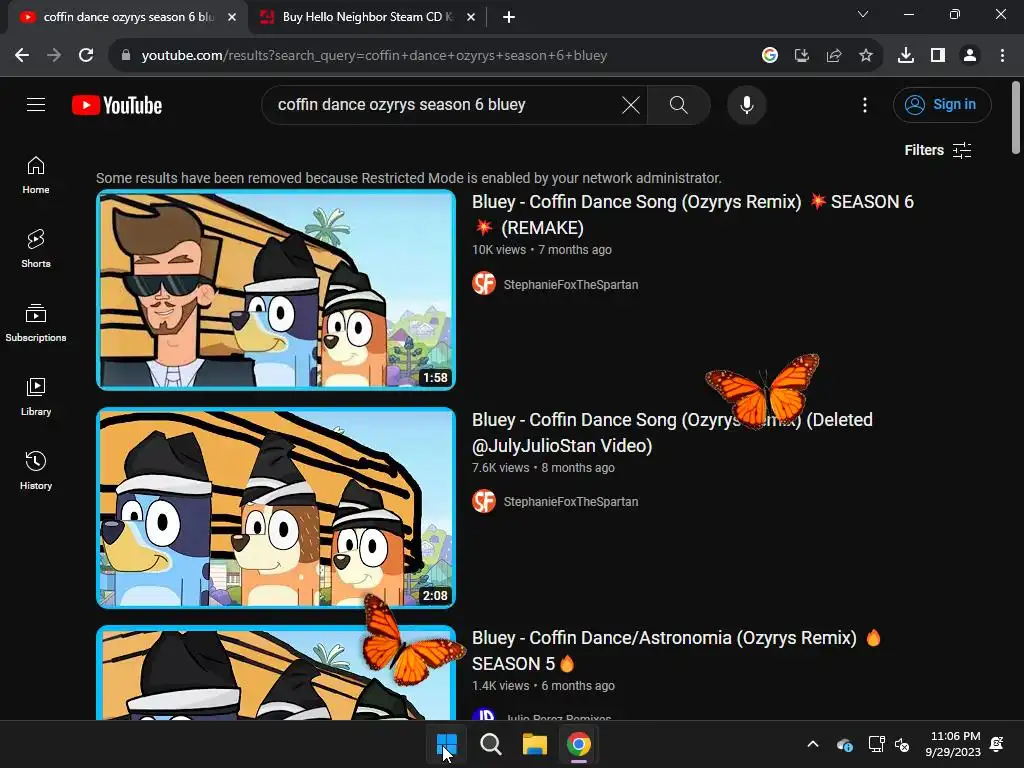Open the 11:06 PM clock calendar
Viewport: 1024px width, 768px height.
coord(953,744)
